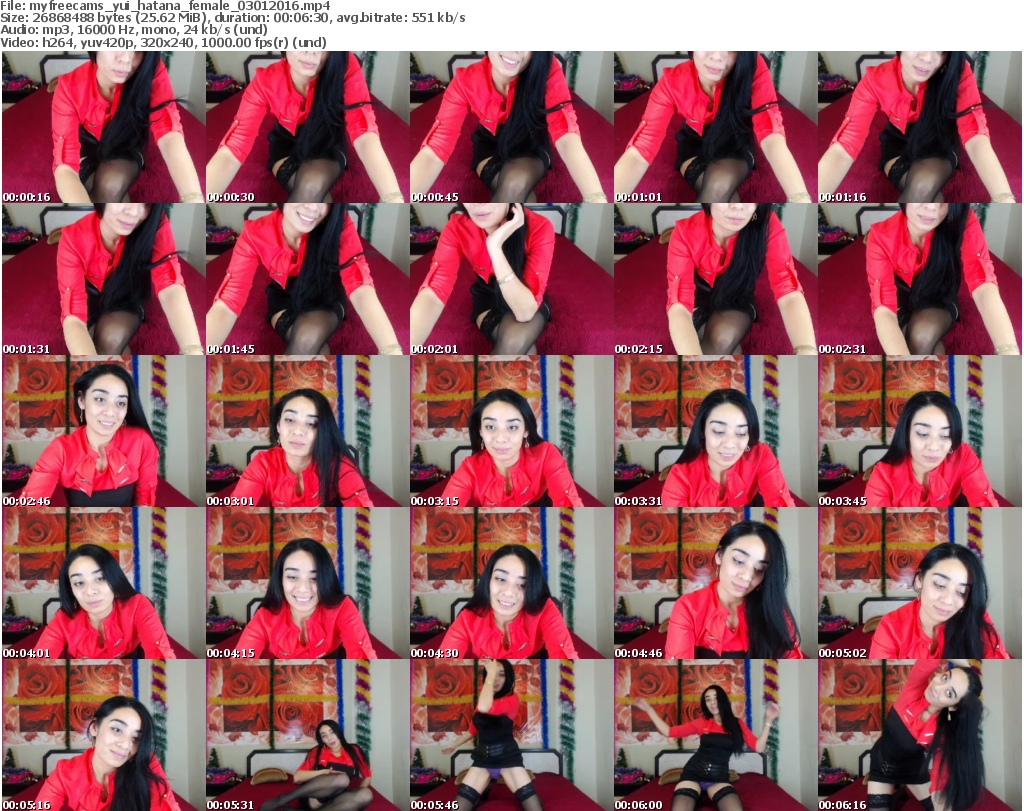
Task: Select the thumbnail stamped 00:03:45
Action: [920, 432]
